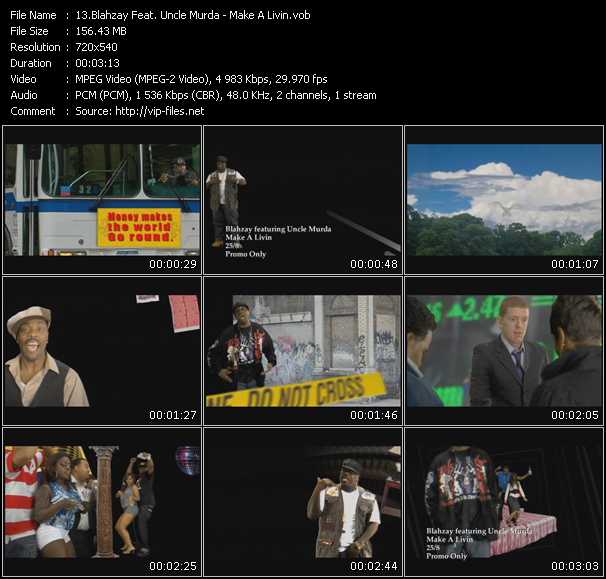Click the 'Resolution' label

click(35, 47)
